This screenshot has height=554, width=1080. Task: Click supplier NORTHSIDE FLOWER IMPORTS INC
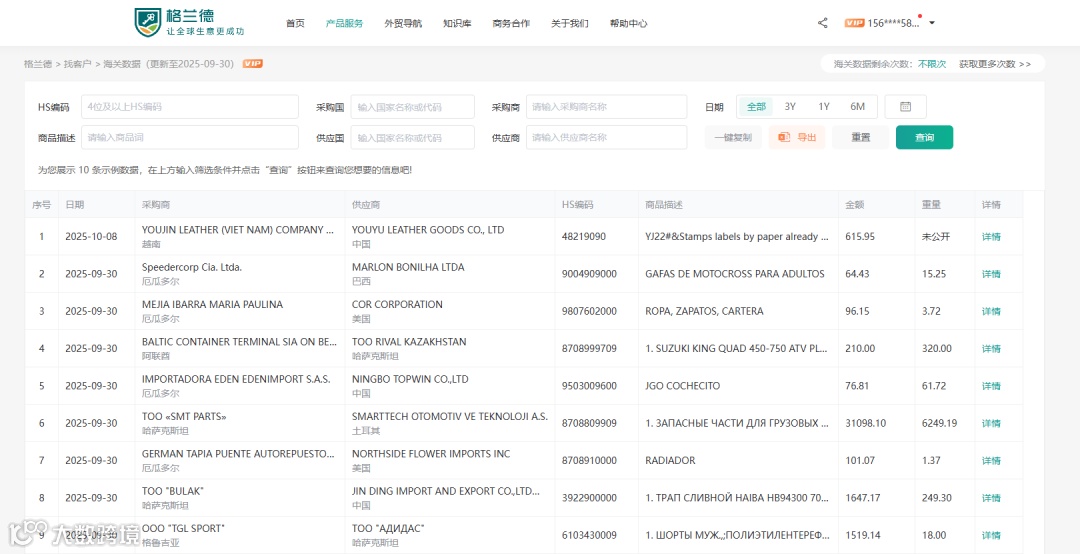click(x=431, y=453)
